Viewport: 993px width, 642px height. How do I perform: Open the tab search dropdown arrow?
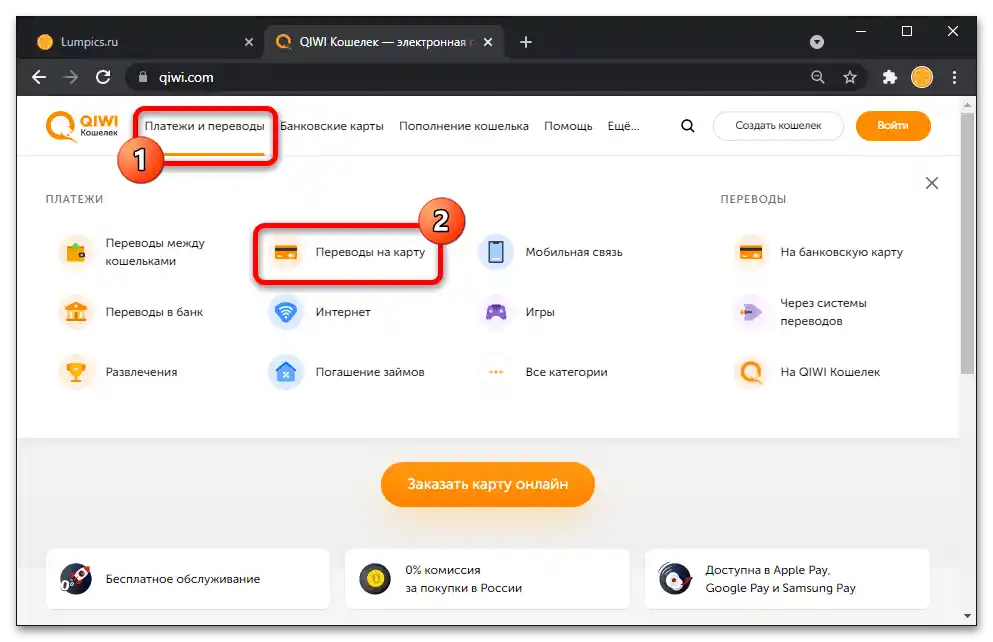(x=817, y=42)
